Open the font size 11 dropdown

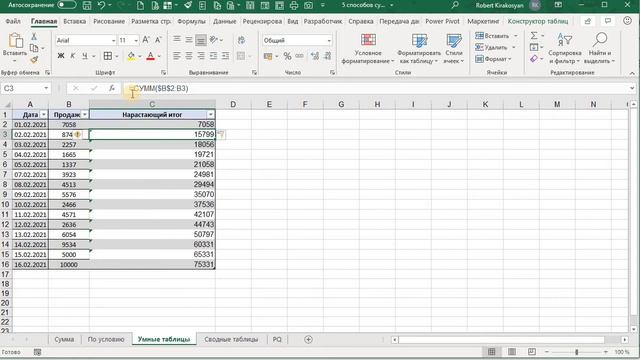[x=136, y=40]
